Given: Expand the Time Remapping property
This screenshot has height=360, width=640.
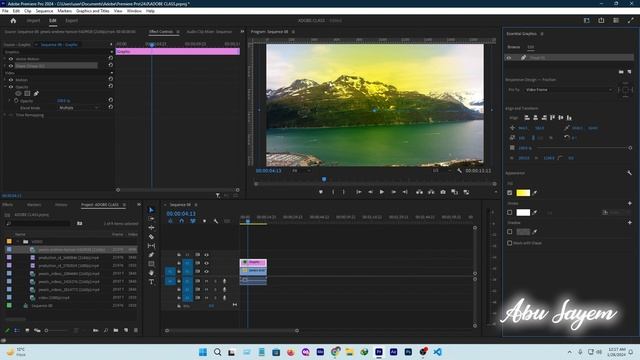Looking at the screenshot, I should point(5,115).
